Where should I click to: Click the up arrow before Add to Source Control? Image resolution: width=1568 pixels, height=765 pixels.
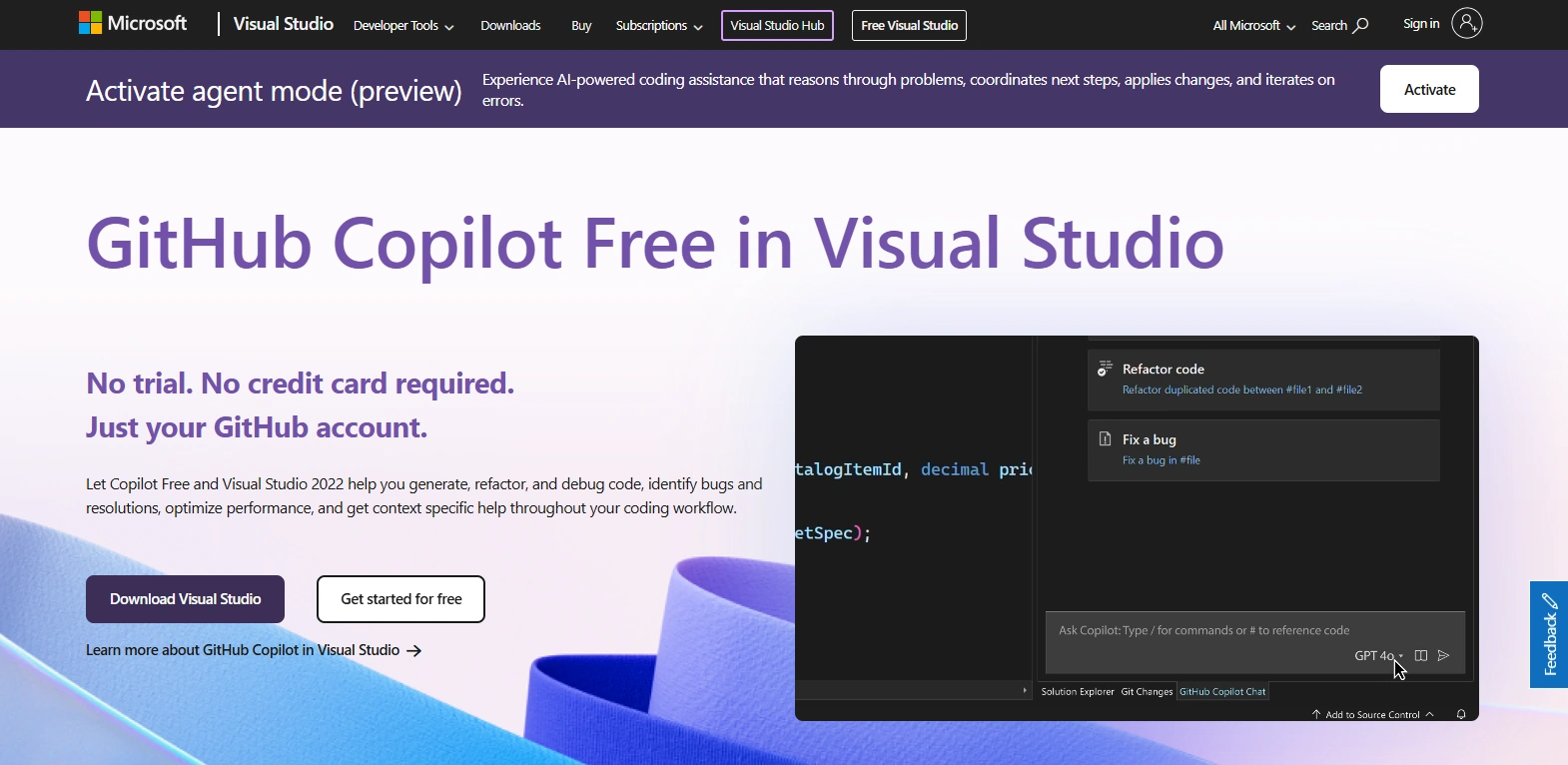1316,714
